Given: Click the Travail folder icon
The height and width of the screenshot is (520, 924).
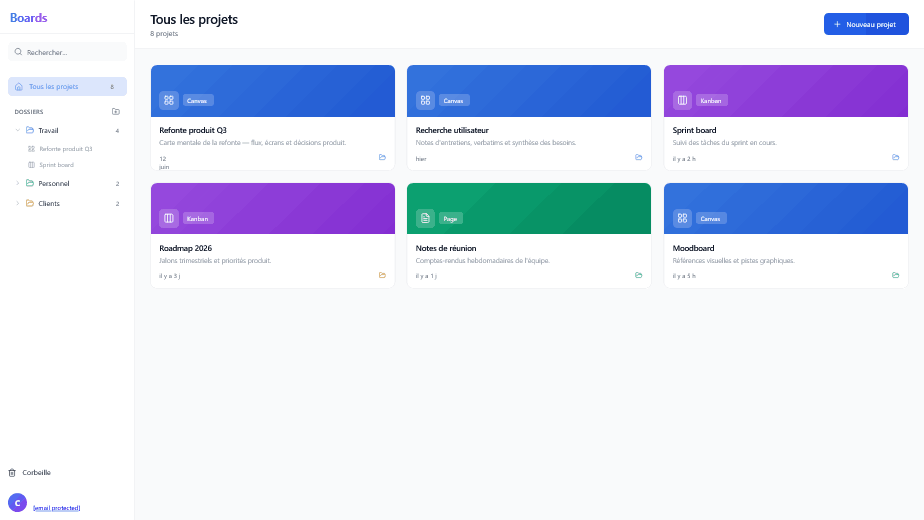Looking at the screenshot, I should click(30, 130).
